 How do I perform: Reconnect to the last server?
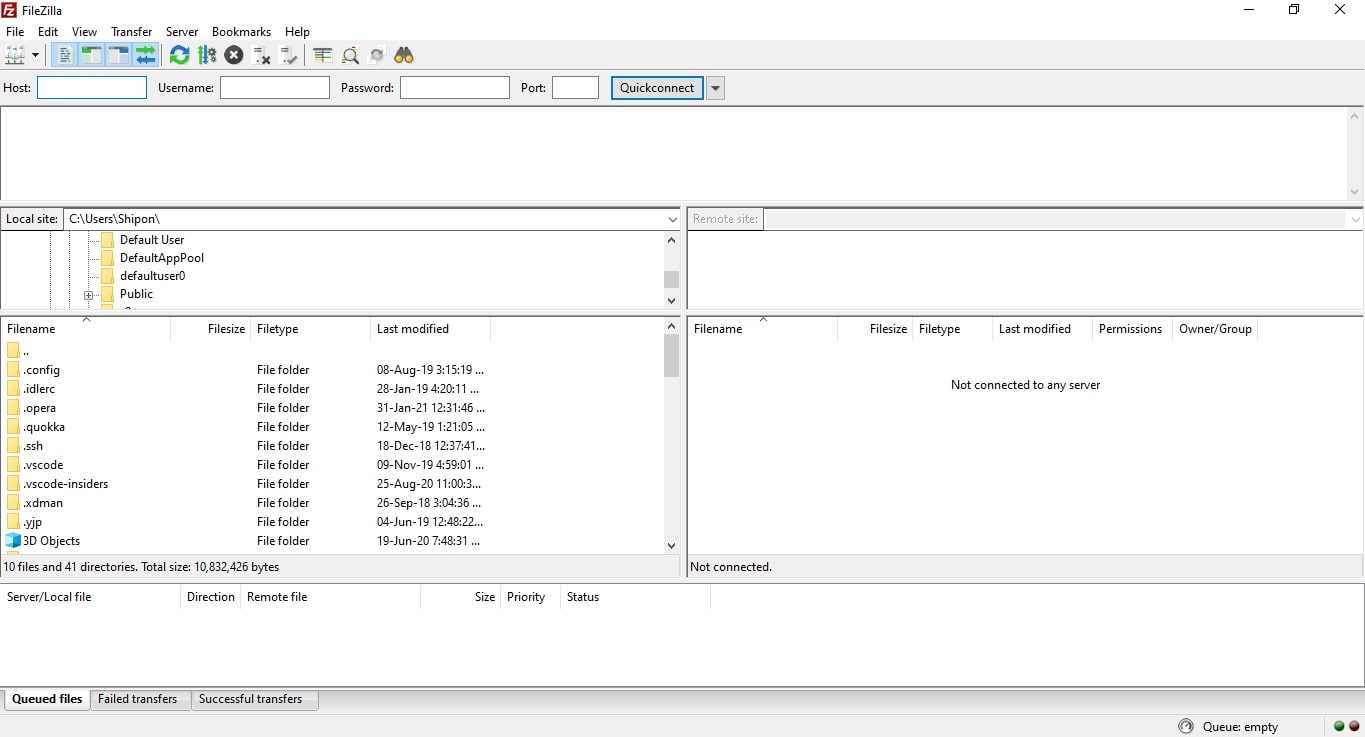tap(289, 55)
